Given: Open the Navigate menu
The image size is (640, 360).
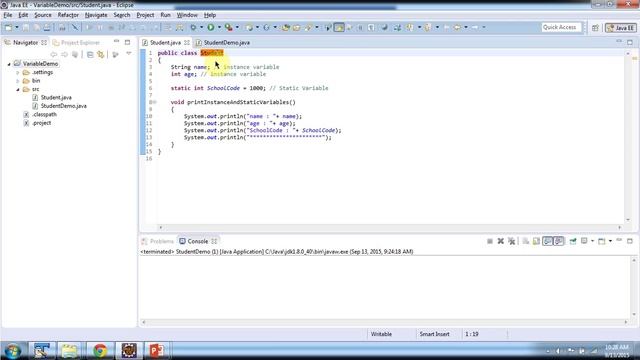Looking at the screenshot, I should pos(96,15).
